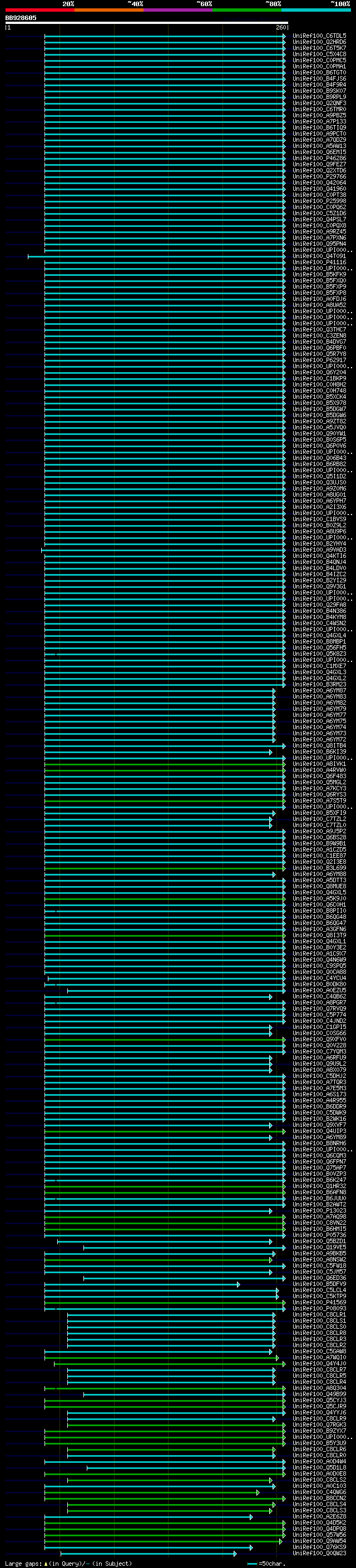This screenshot has width=356, height=1568.
Task: Click the UniRef100_B3L699 label
Action: (319, 868)
